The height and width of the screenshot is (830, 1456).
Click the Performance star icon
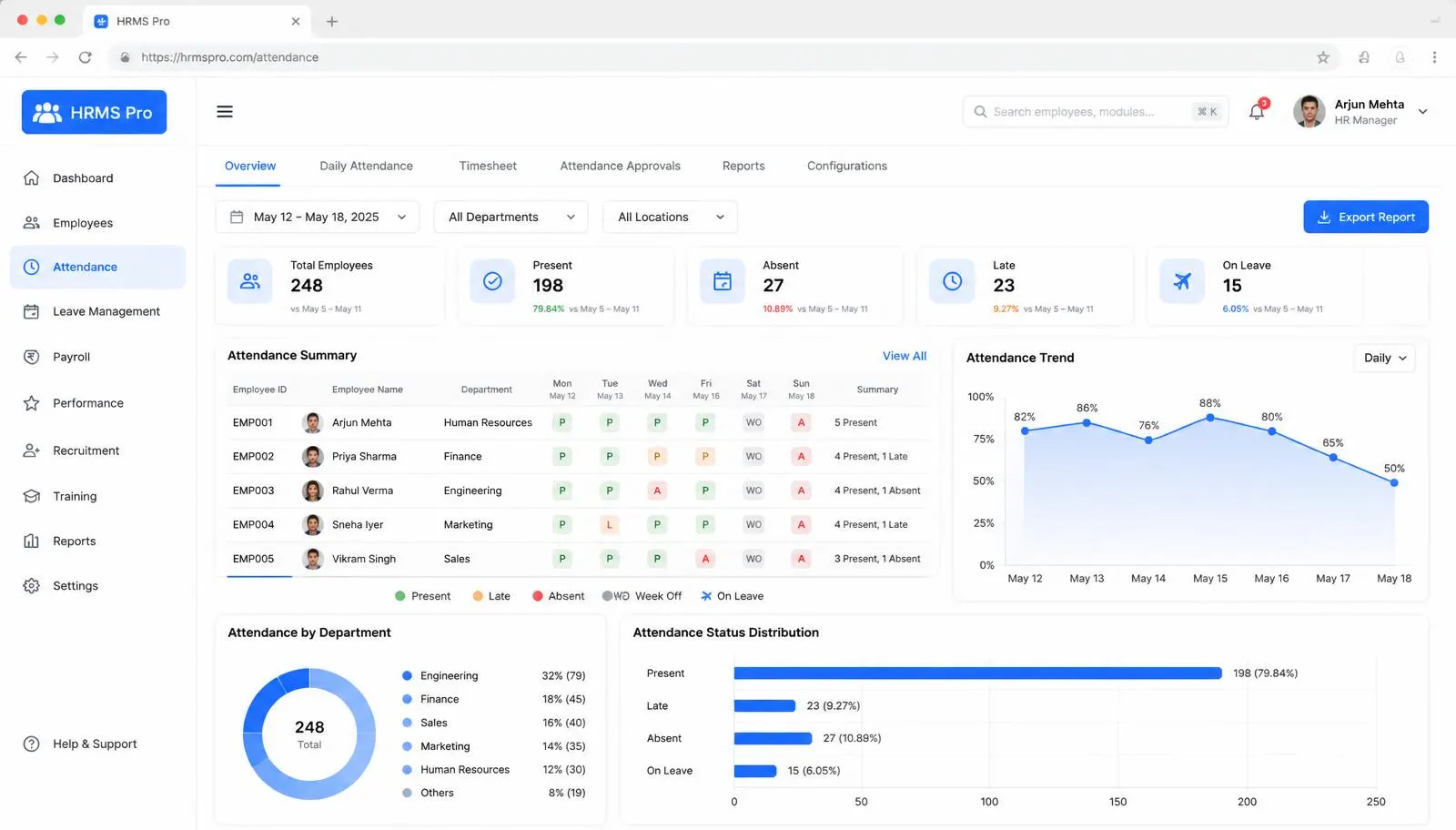31,403
